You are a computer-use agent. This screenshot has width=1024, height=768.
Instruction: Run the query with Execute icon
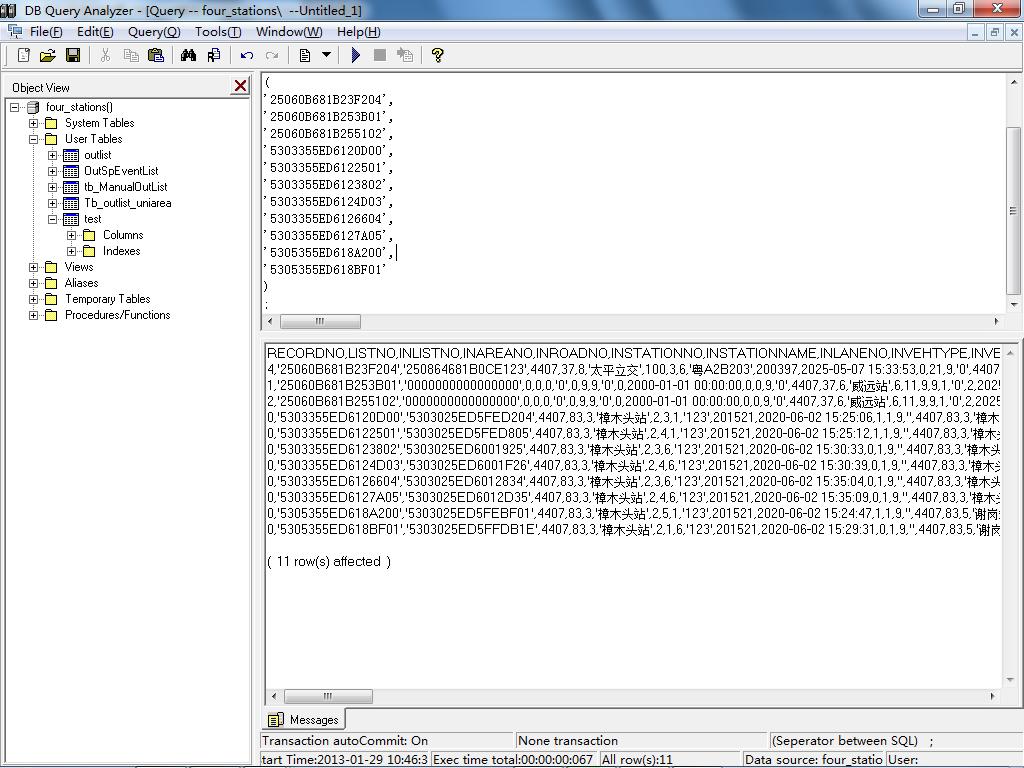355,56
